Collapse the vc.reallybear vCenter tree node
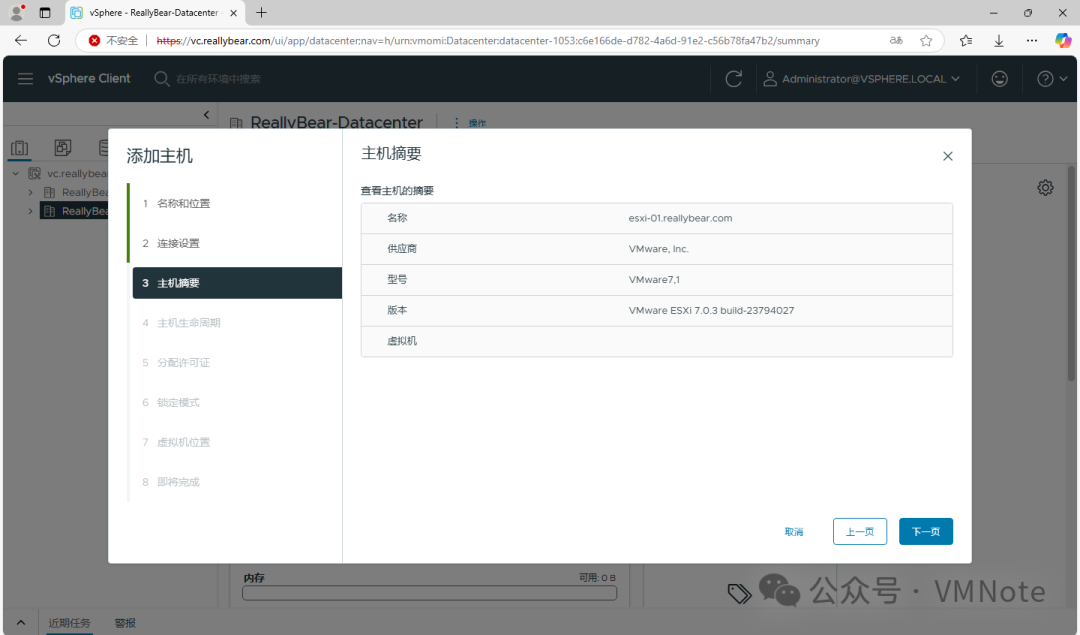Viewport: 1080px width, 635px height. [x=16, y=174]
